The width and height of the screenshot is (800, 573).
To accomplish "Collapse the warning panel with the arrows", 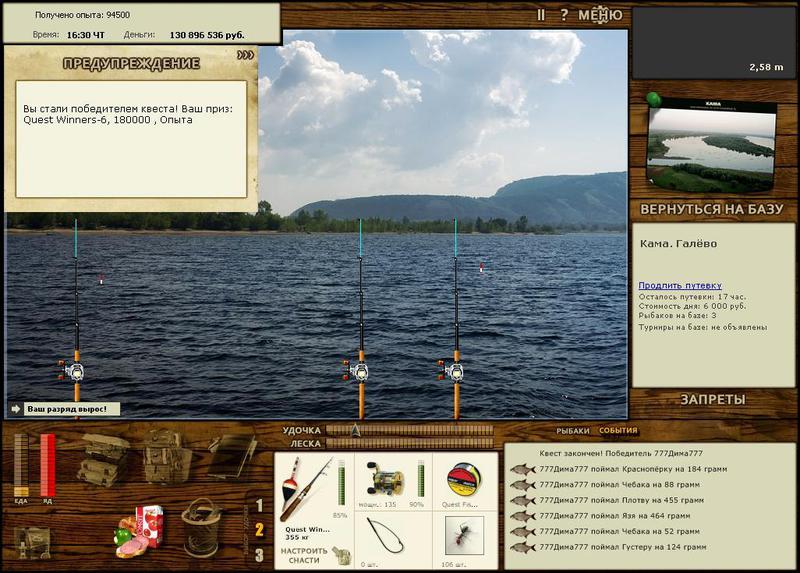I will pos(245,56).
